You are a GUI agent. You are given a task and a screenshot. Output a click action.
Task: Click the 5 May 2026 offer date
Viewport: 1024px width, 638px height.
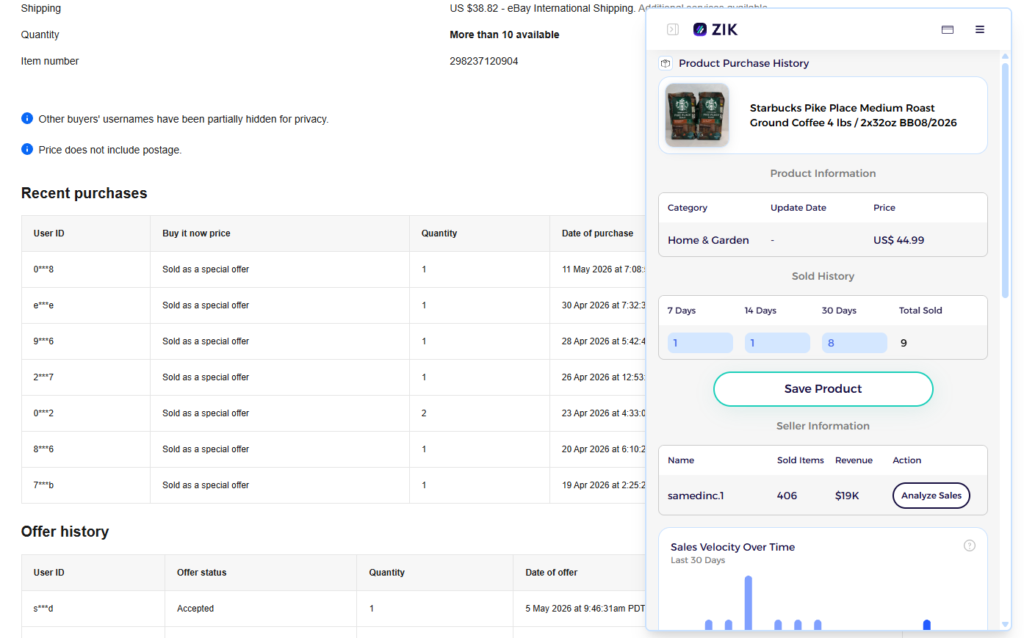585,608
